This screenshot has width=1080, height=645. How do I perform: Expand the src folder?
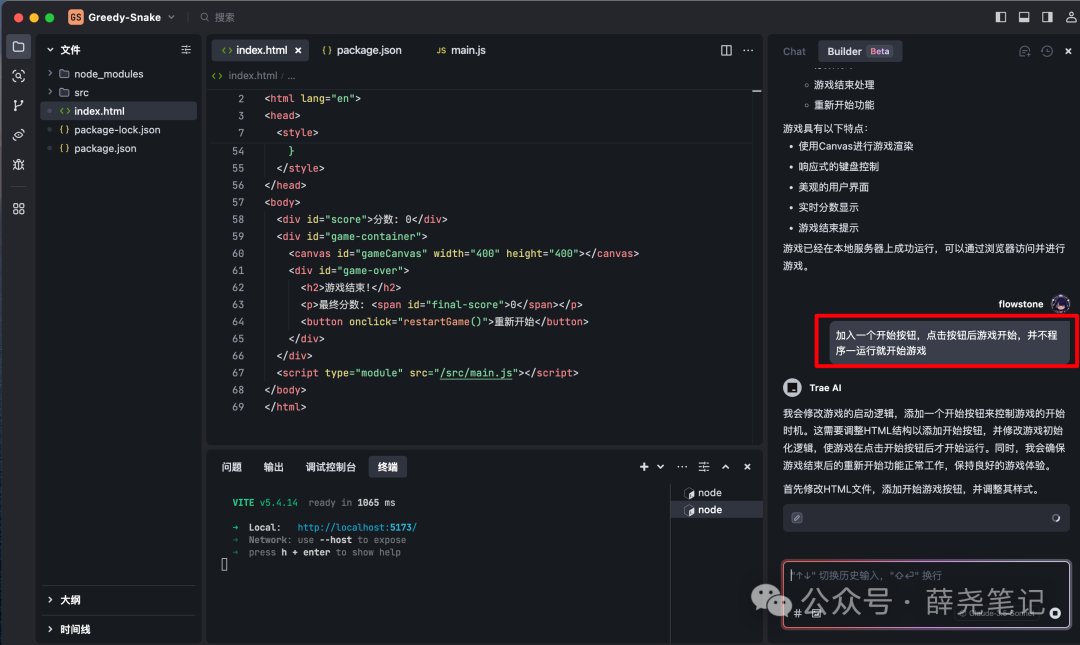(50, 92)
